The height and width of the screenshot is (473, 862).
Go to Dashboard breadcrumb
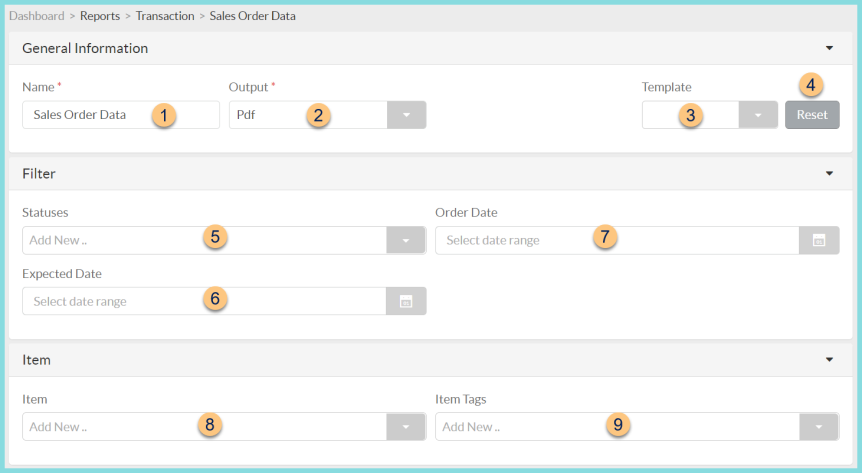(x=37, y=16)
